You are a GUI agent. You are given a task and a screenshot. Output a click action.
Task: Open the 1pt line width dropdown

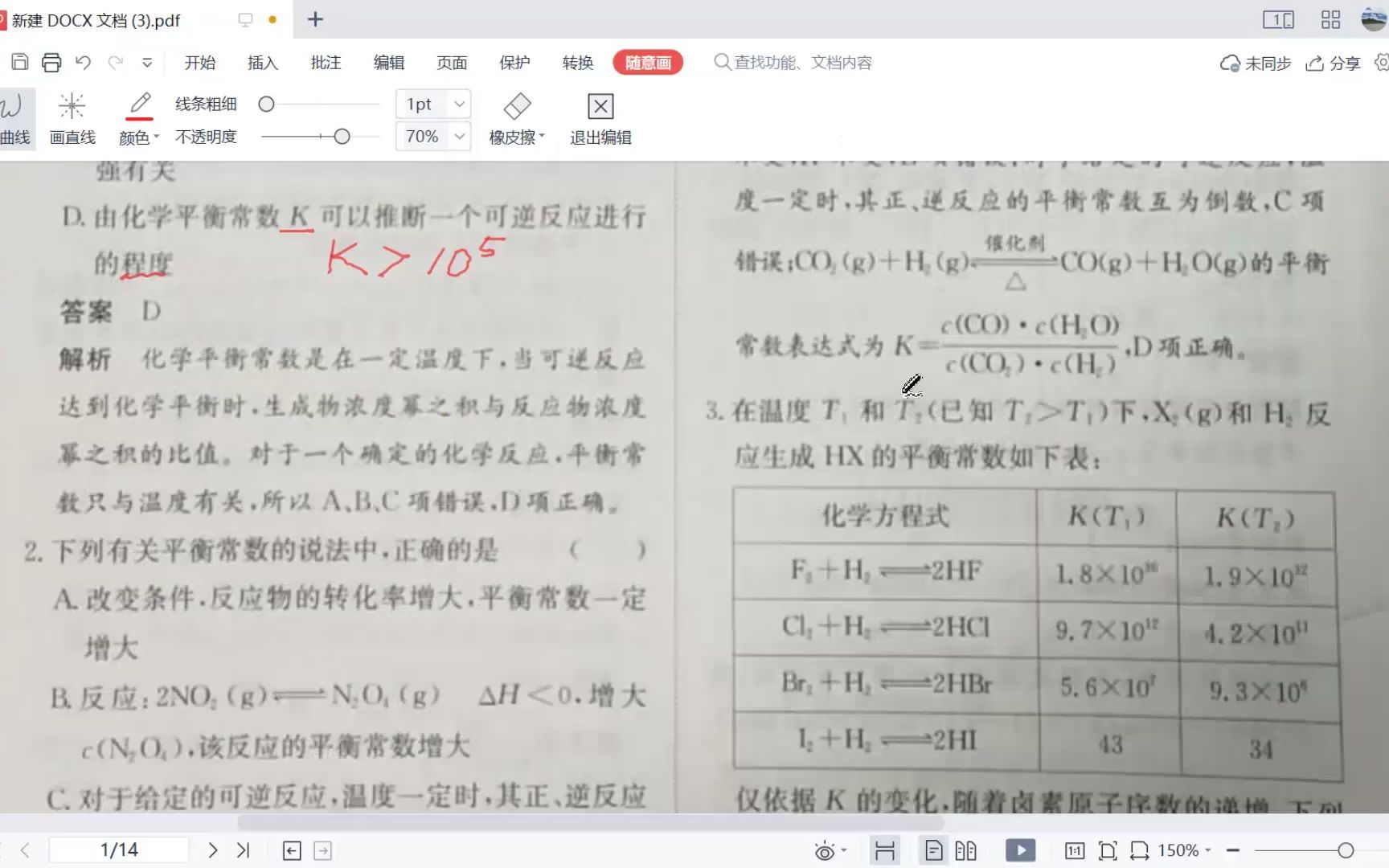[x=458, y=104]
